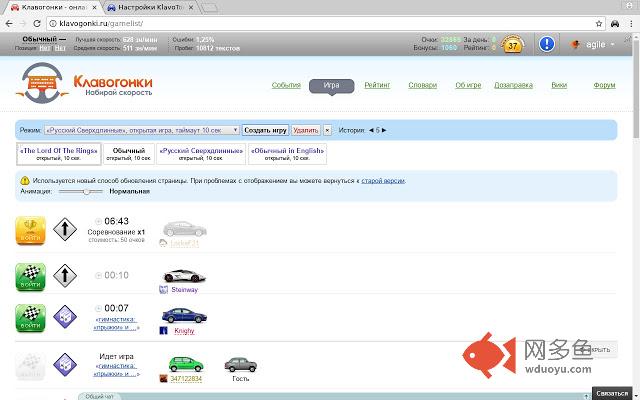
Task: Open the game mode dropdown
Action: pos(142,130)
